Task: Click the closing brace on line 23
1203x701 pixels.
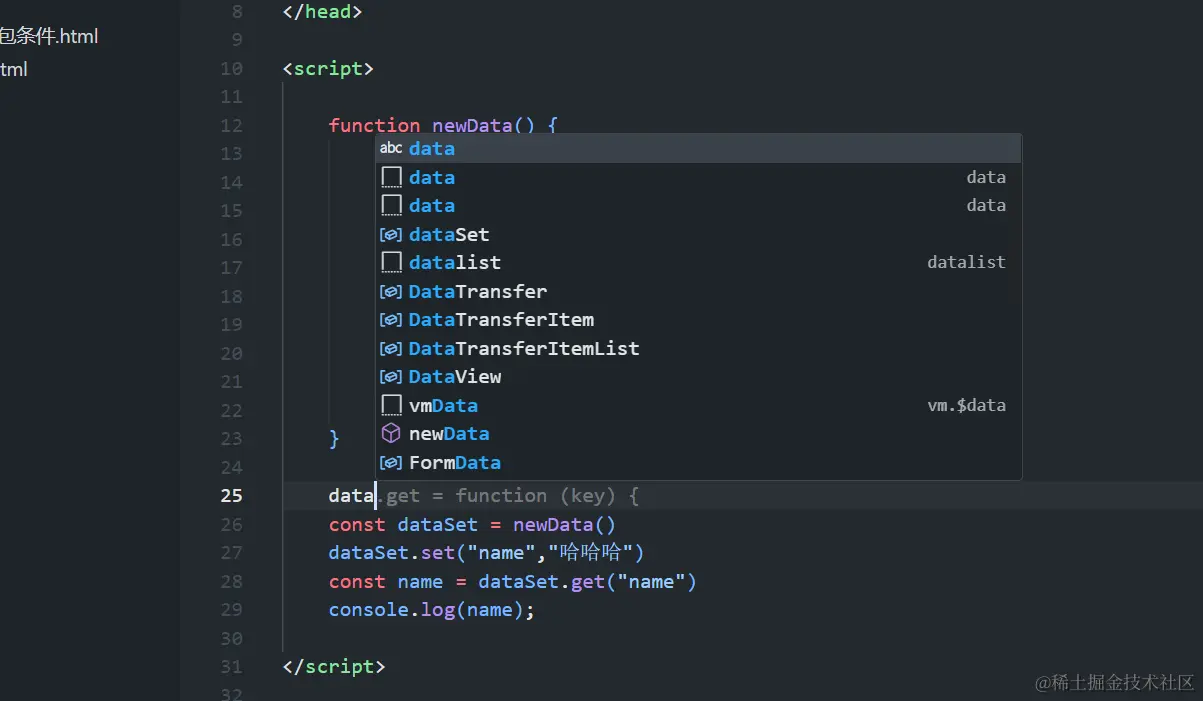Action: pyautogui.click(x=335, y=438)
